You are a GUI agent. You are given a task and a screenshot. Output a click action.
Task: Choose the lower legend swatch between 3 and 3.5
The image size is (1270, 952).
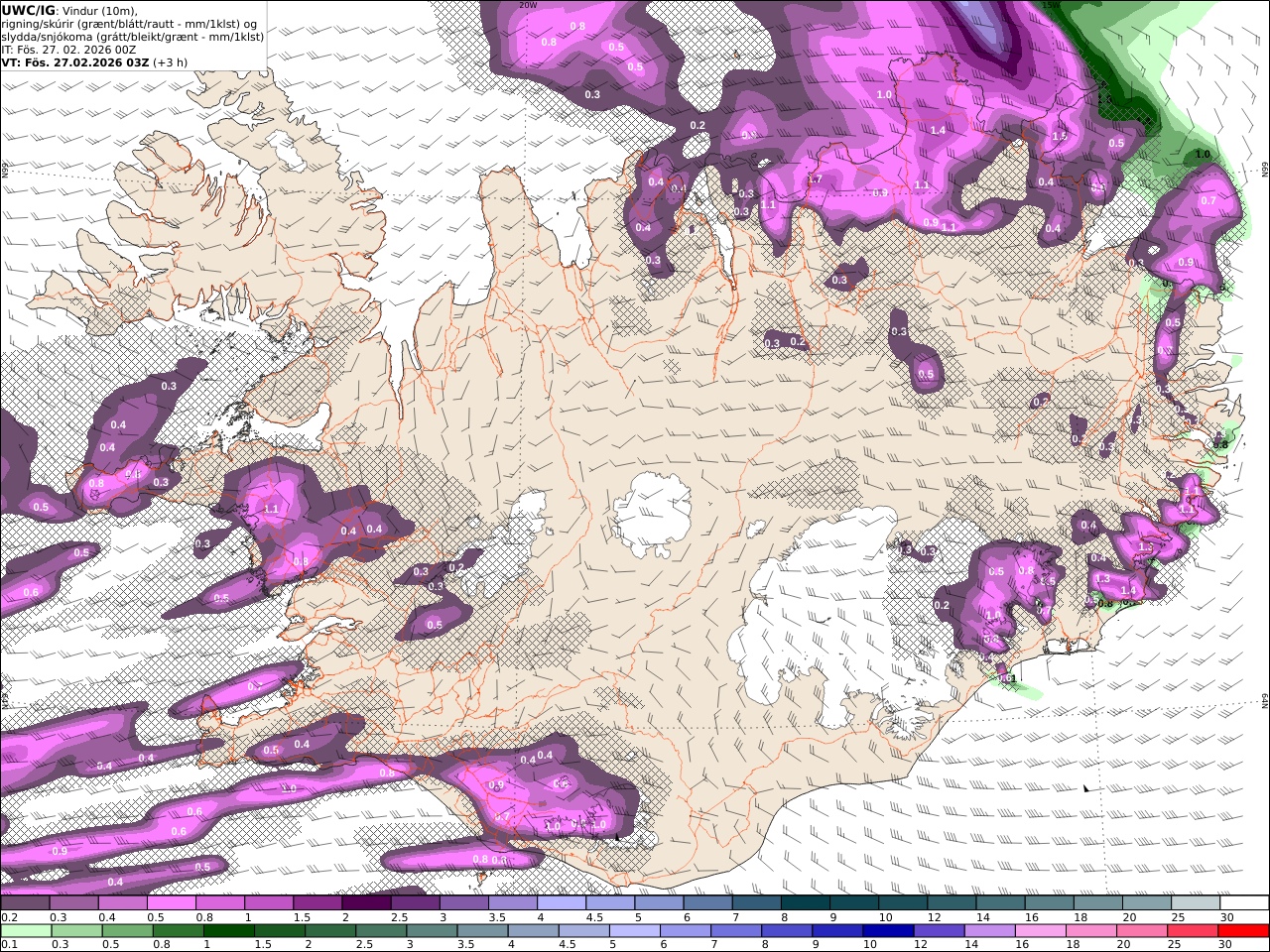(431, 931)
